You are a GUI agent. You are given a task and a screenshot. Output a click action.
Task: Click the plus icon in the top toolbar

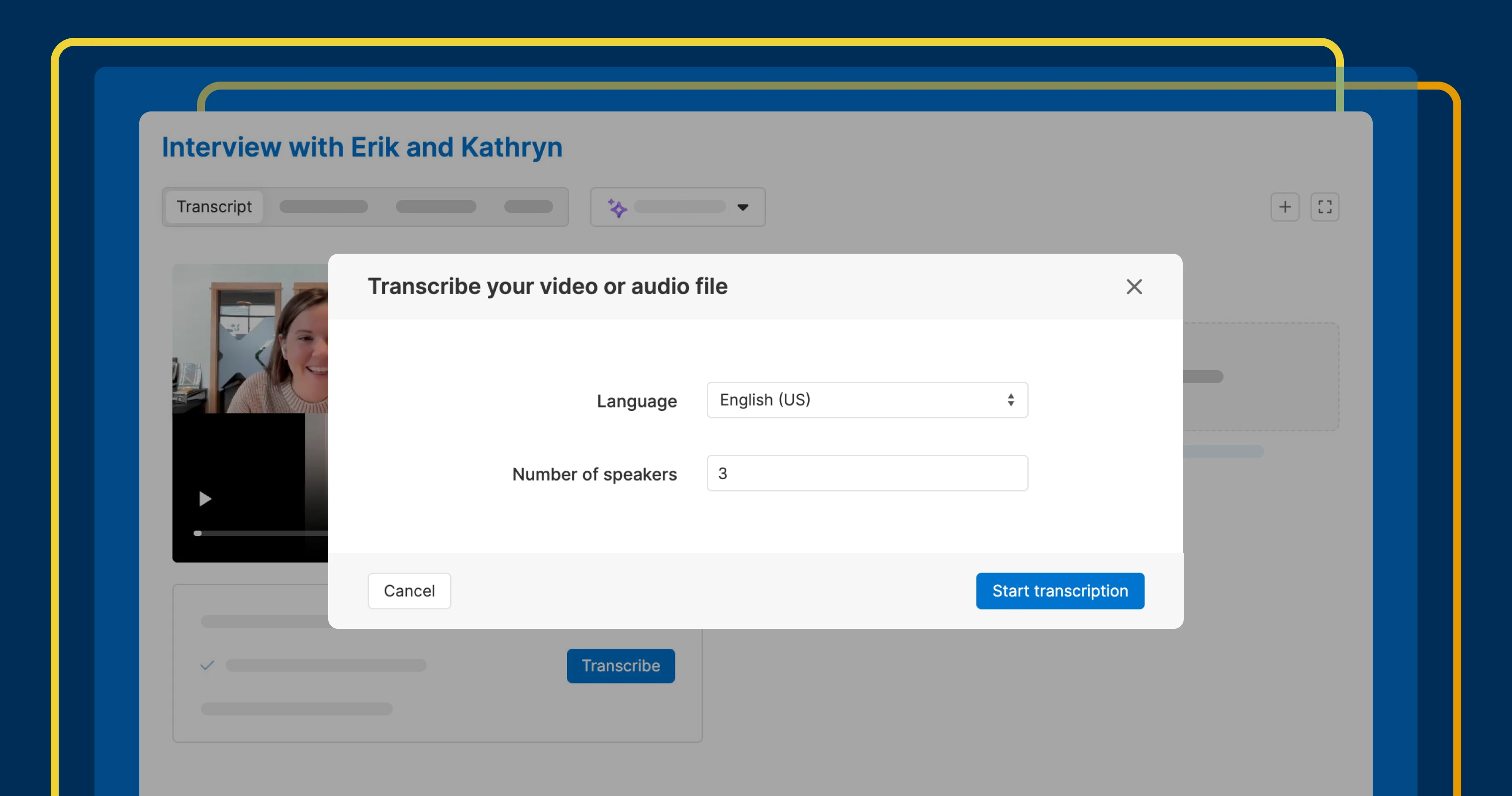pos(1285,206)
